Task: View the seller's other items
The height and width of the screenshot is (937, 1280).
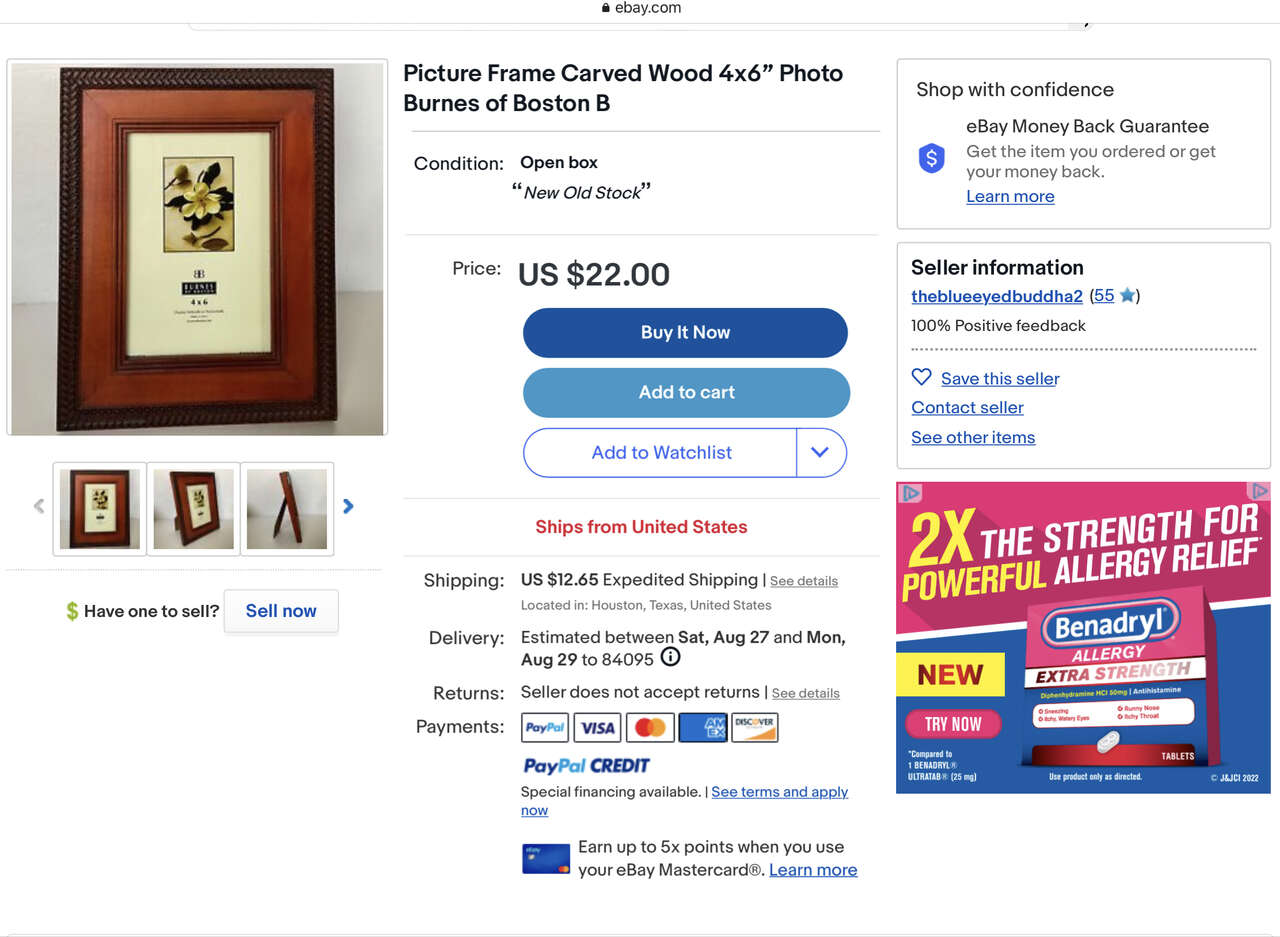Action: click(972, 437)
